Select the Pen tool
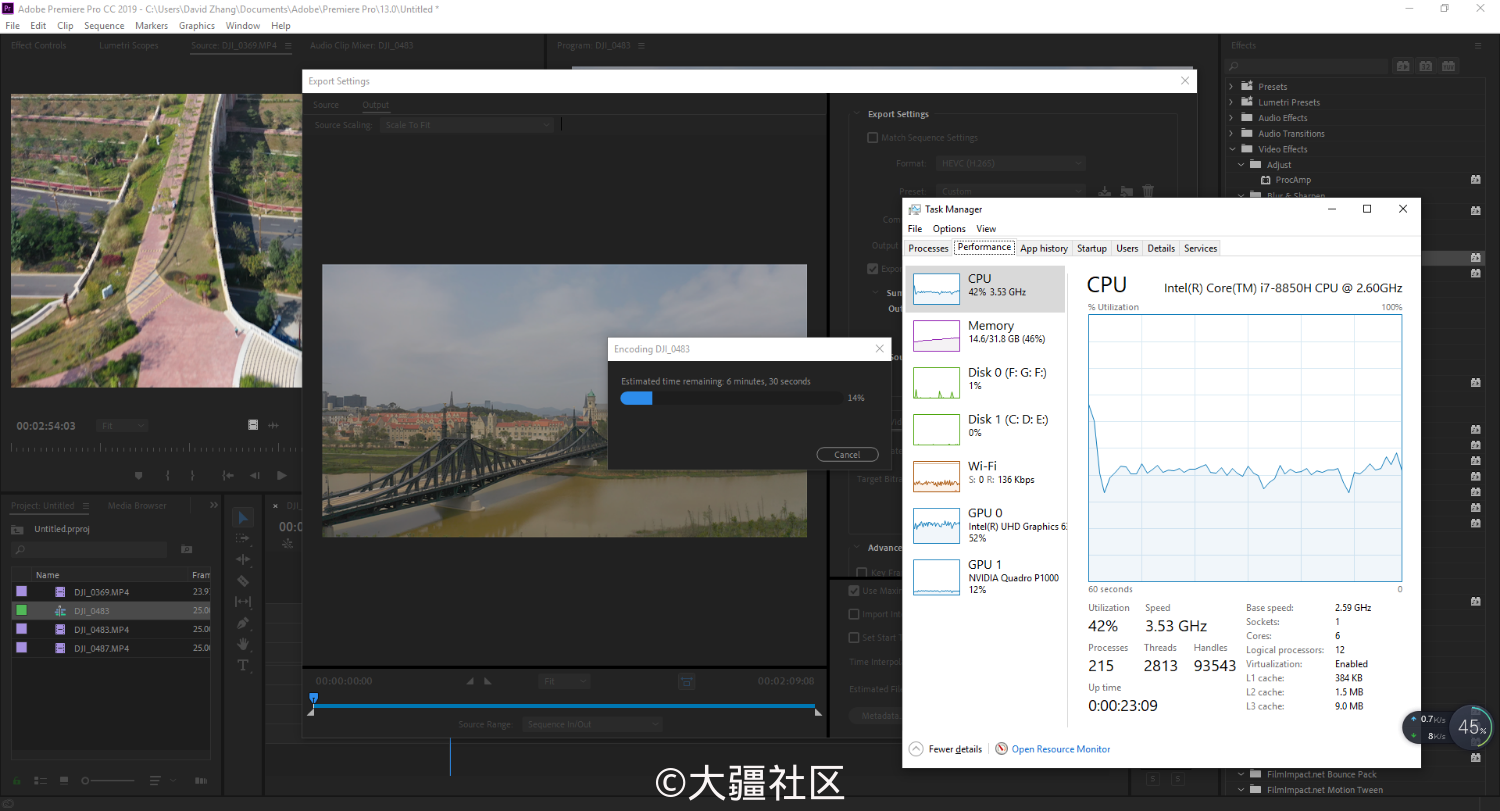Viewport: 1500px width, 811px height. click(x=243, y=622)
